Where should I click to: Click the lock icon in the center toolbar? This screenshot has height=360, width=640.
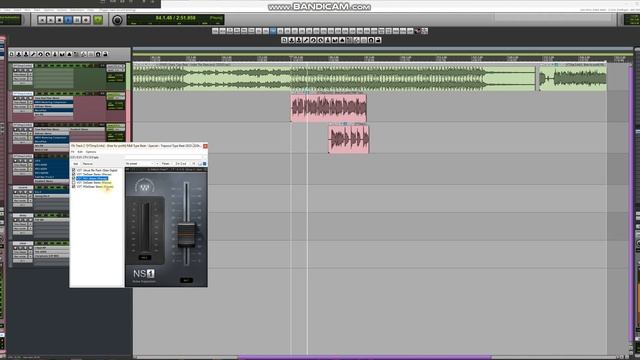(378, 40)
